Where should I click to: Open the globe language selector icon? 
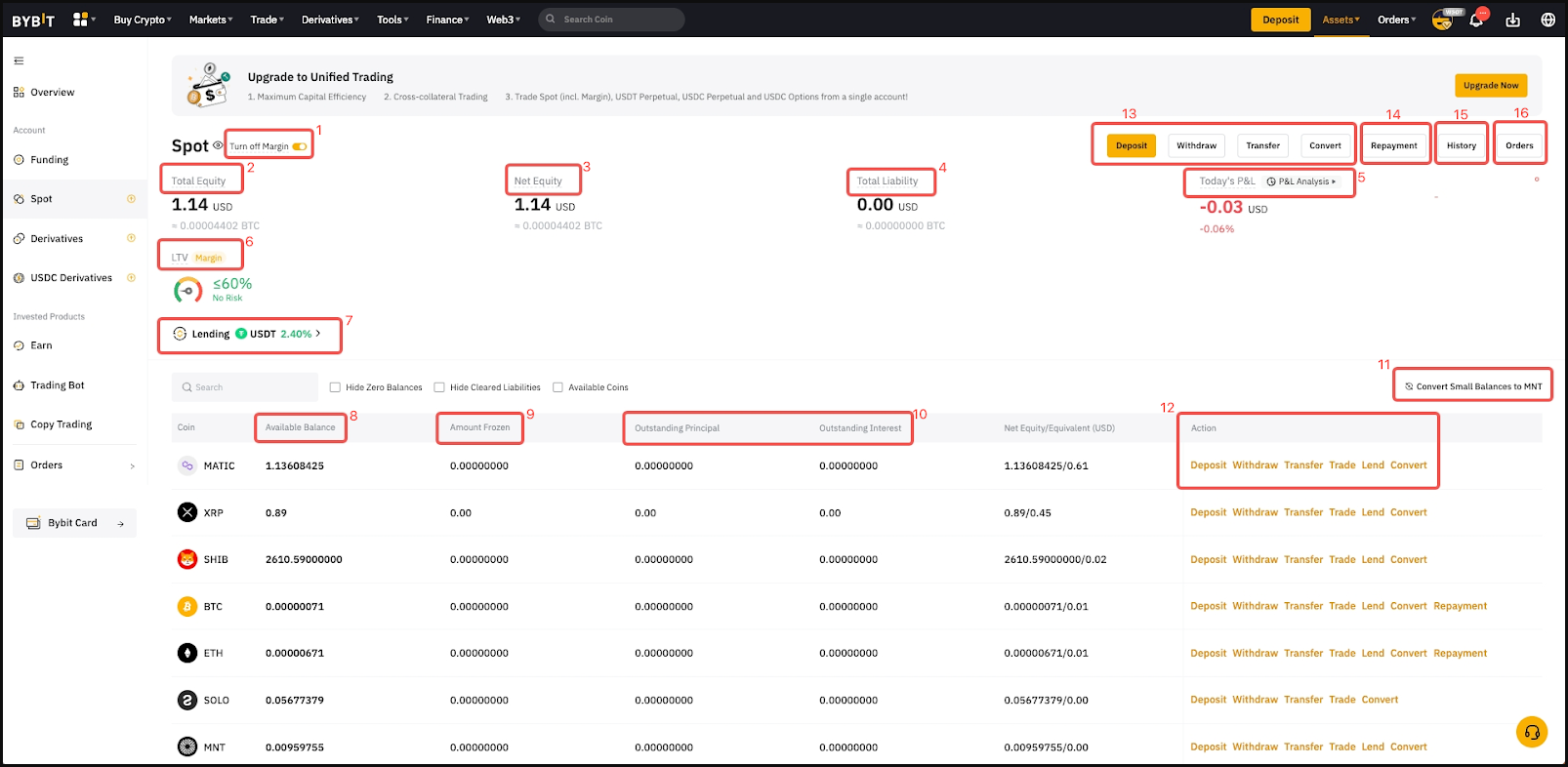click(1547, 20)
